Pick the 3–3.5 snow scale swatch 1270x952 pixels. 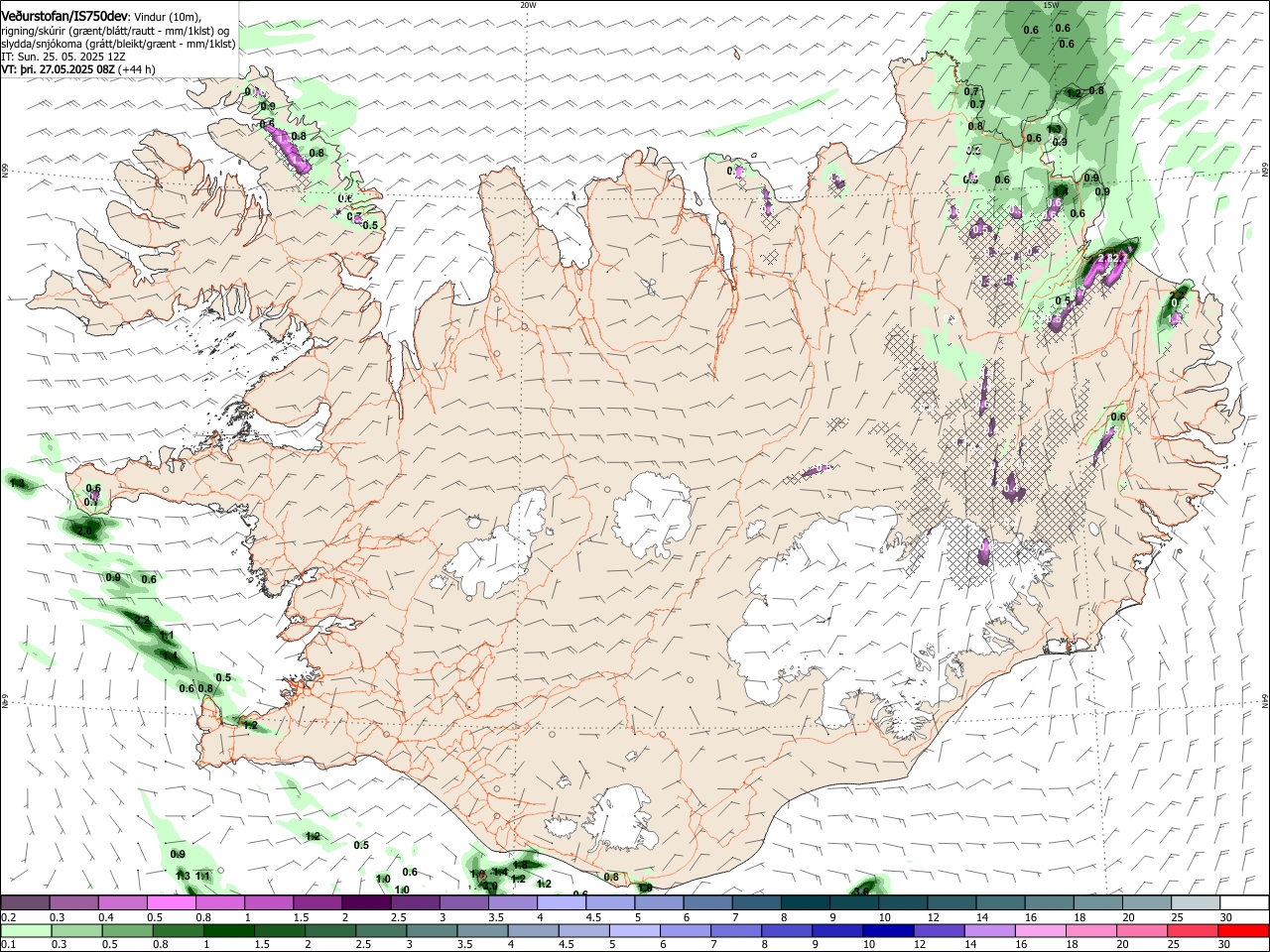point(463,903)
